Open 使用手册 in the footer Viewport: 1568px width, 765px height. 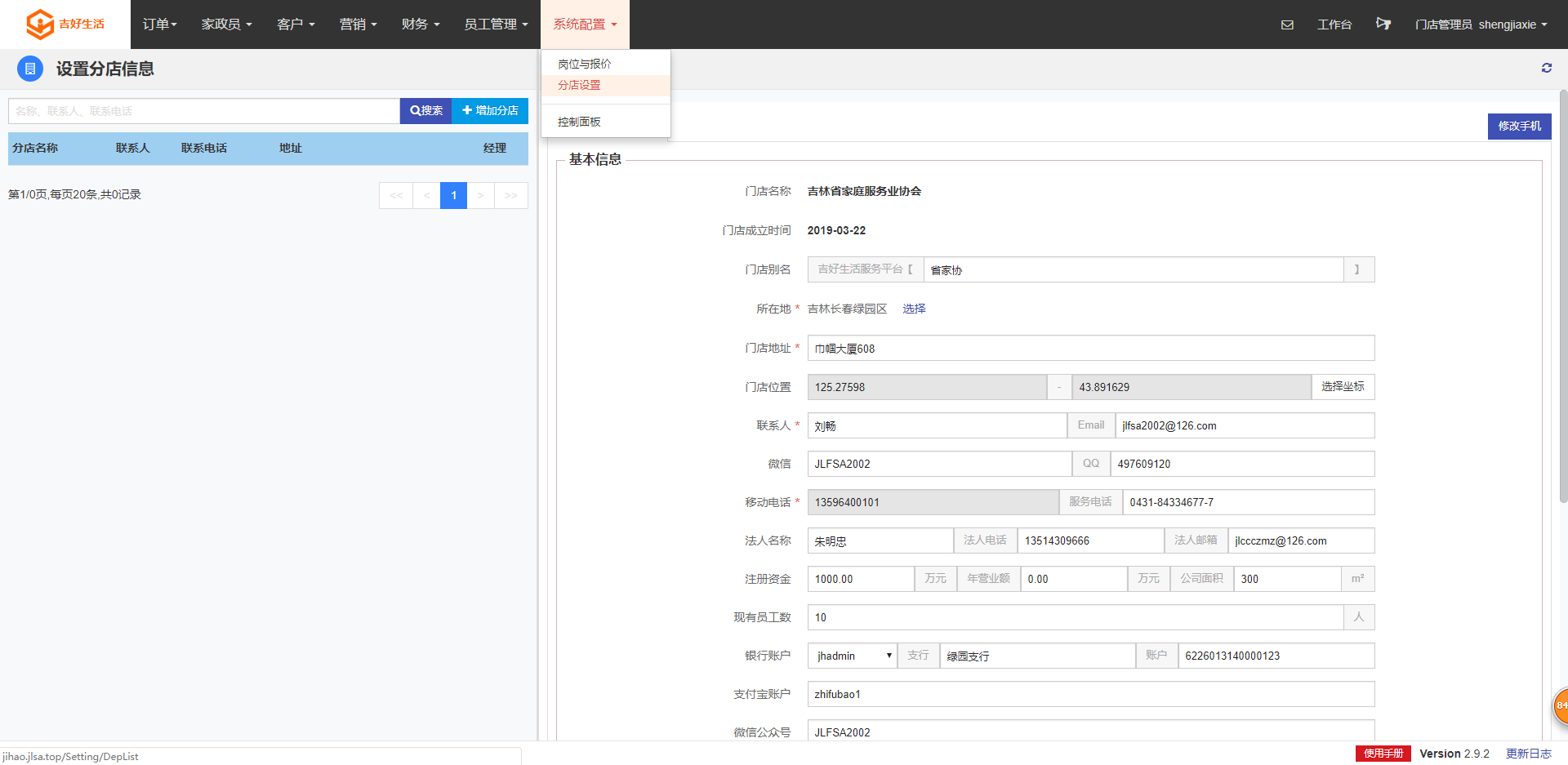(1383, 754)
